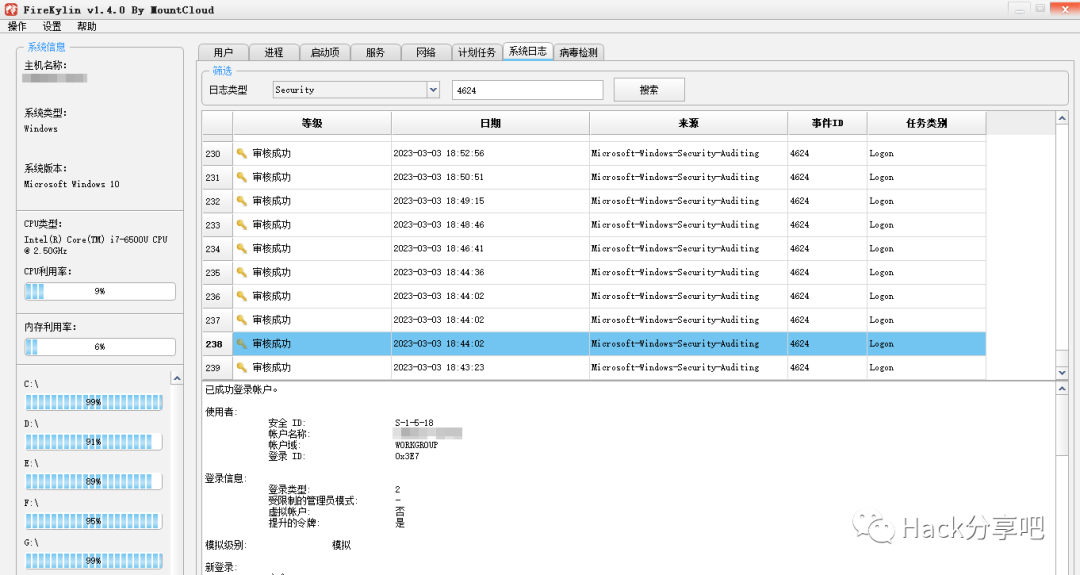
Task: Open the 设置 menu
Action: pyautogui.click(x=52, y=26)
